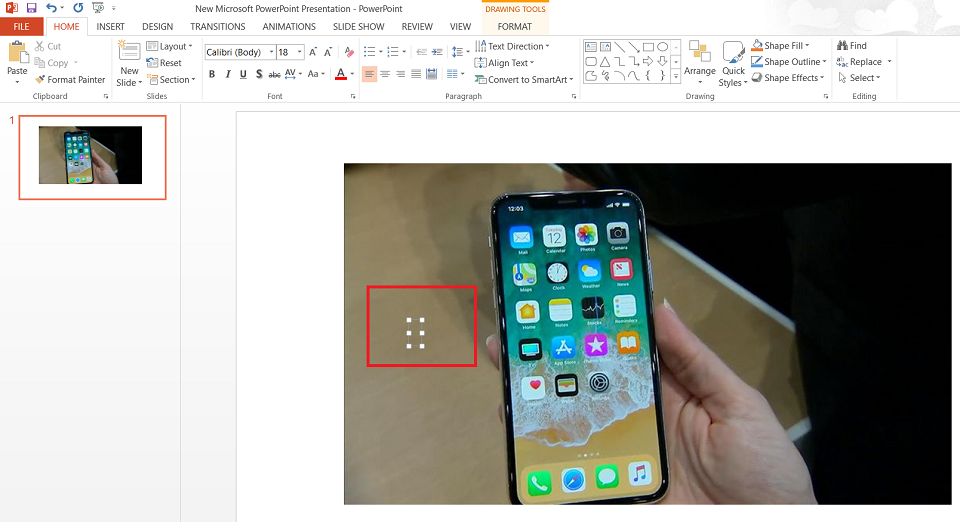Increase font size with the large A icon
Image resolution: width=960 pixels, height=522 pixels.
click(313, 52)
